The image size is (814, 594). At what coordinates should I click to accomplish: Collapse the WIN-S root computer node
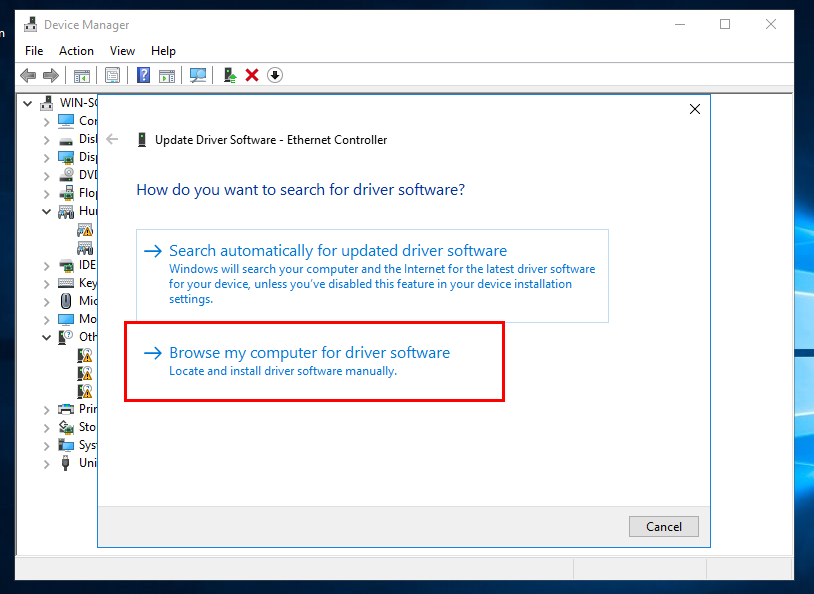click(28, 103)
